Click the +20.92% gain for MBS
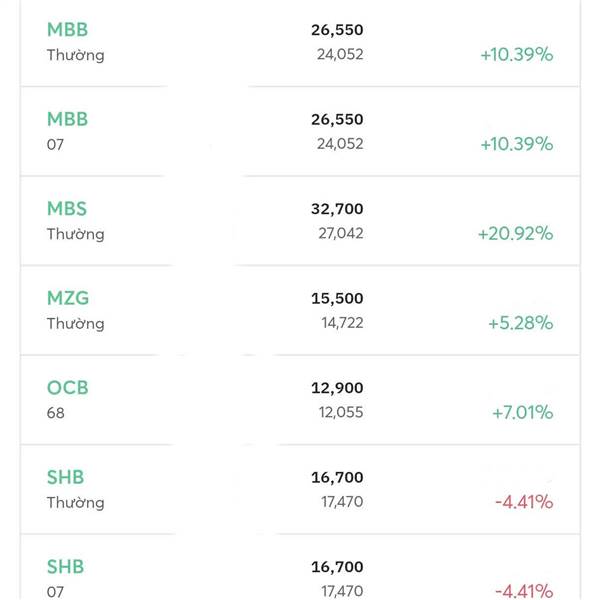This screenshot has width=600, height=600. (x=515, y=233)
